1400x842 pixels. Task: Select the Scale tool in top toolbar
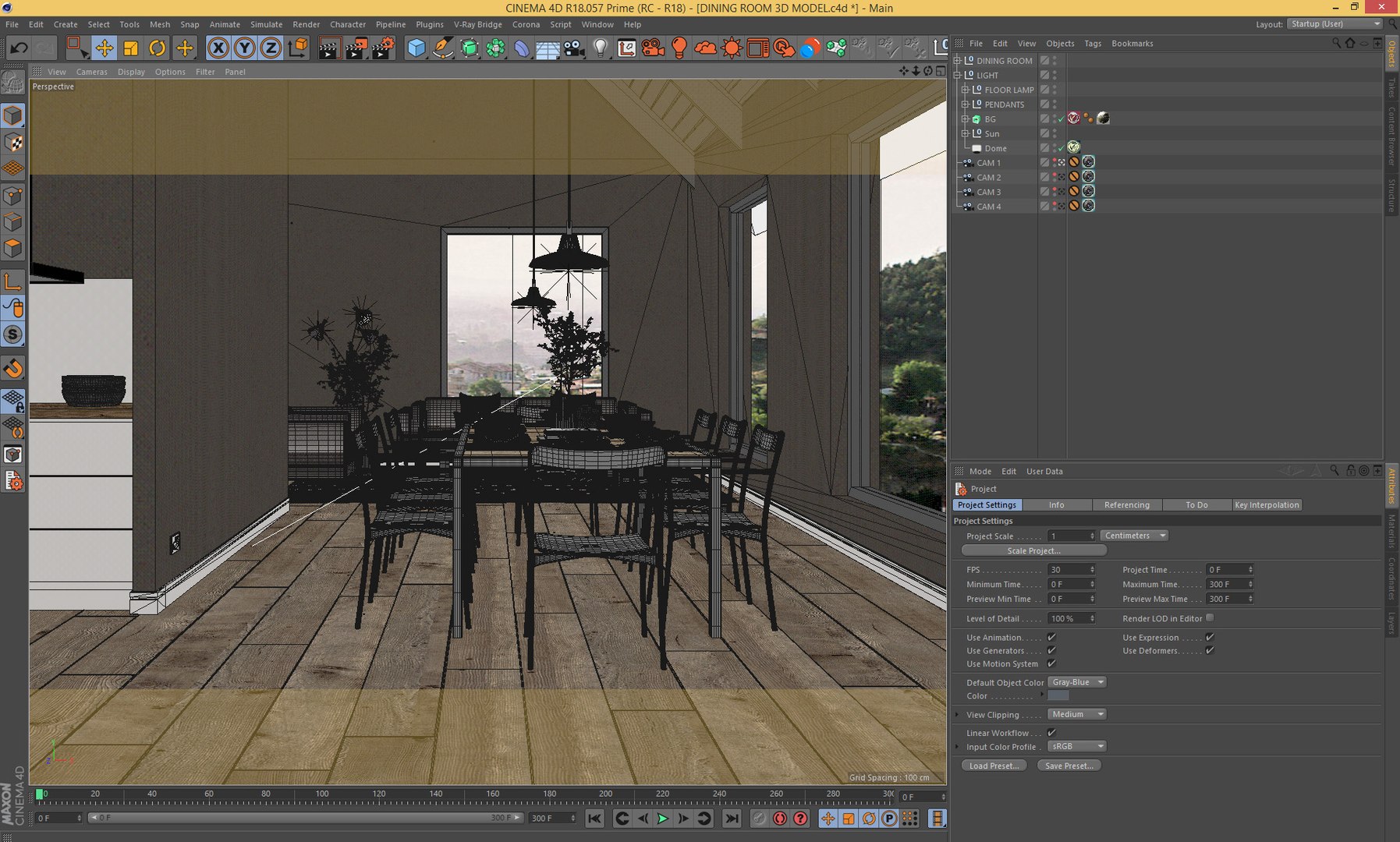click(130, 48)
